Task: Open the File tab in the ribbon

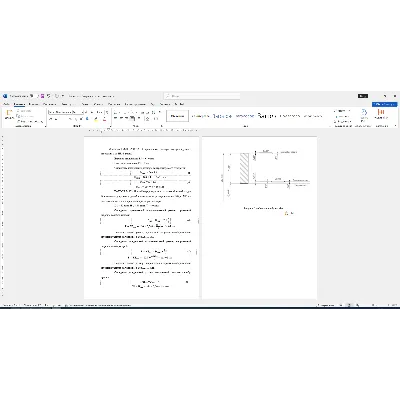Action: click(x=6, y=104)
